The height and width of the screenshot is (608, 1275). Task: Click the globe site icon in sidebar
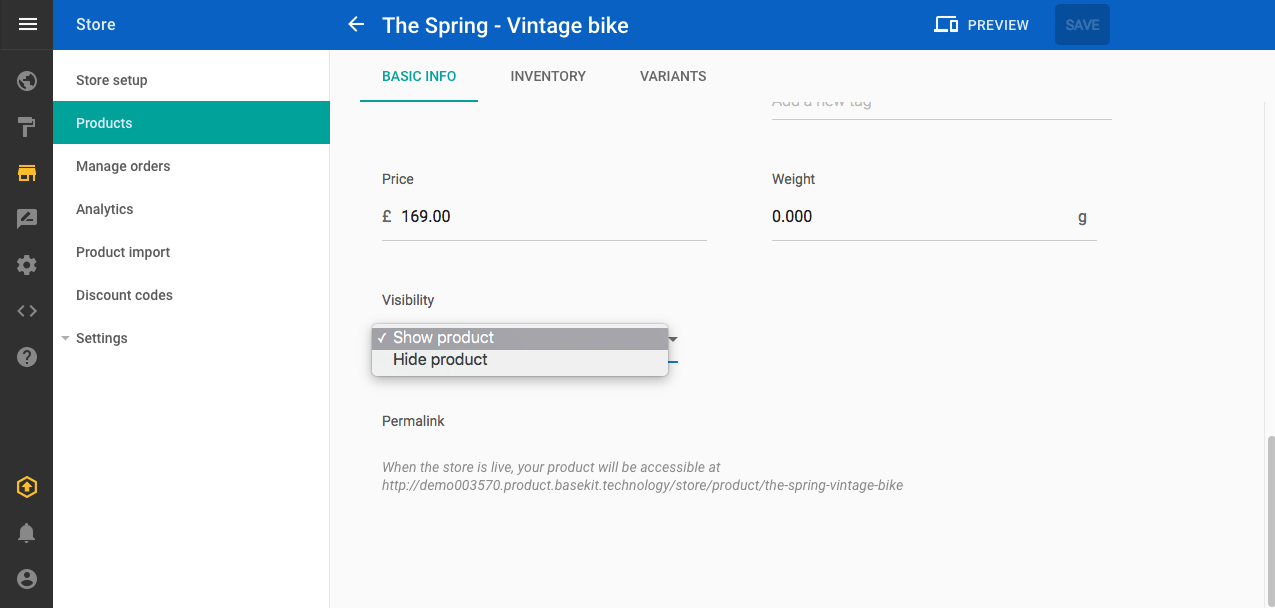click(x=27, y=81)
